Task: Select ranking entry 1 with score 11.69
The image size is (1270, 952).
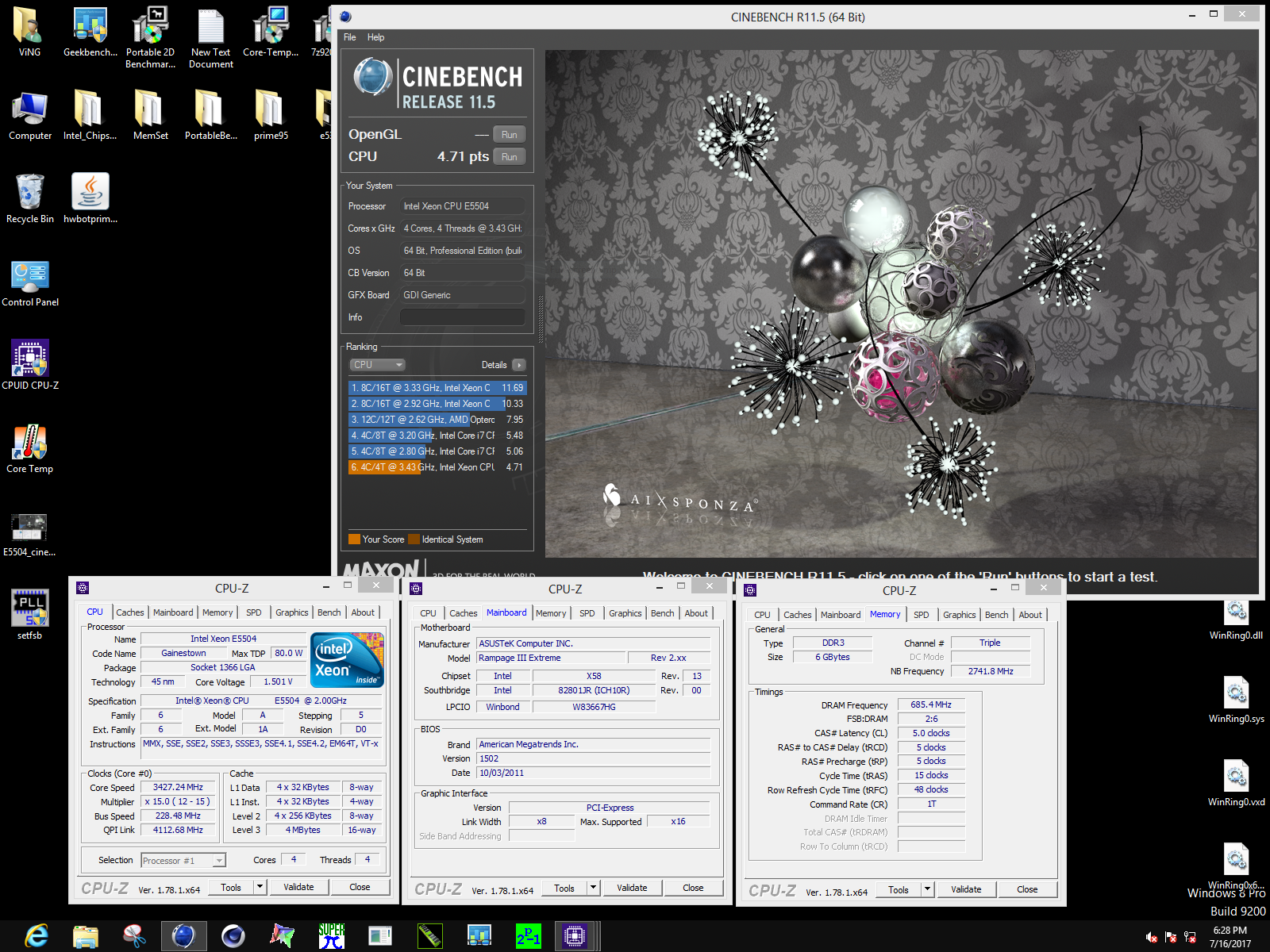Action: tap(437, 388)
